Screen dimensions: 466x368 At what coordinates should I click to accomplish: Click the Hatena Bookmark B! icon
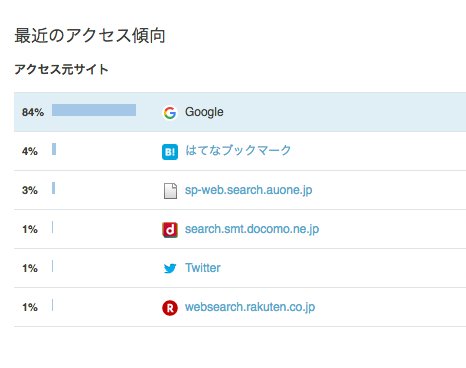[x=170, y=152]
